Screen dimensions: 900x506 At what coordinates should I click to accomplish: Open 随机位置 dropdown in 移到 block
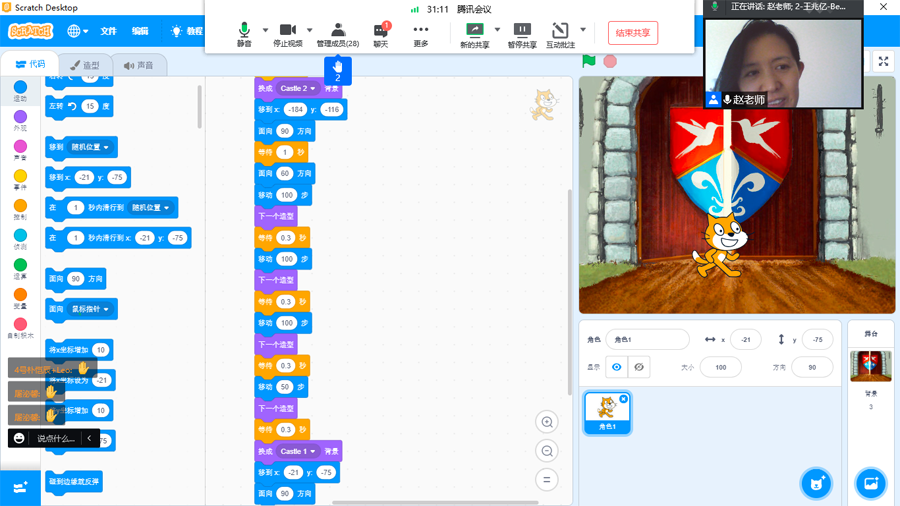coord(90,147)
